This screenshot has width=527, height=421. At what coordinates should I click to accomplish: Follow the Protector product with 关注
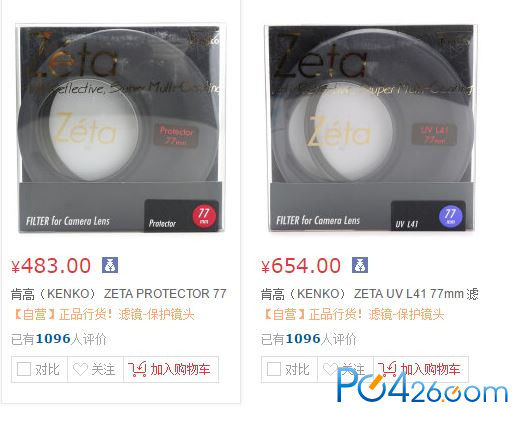pos(95,369)
